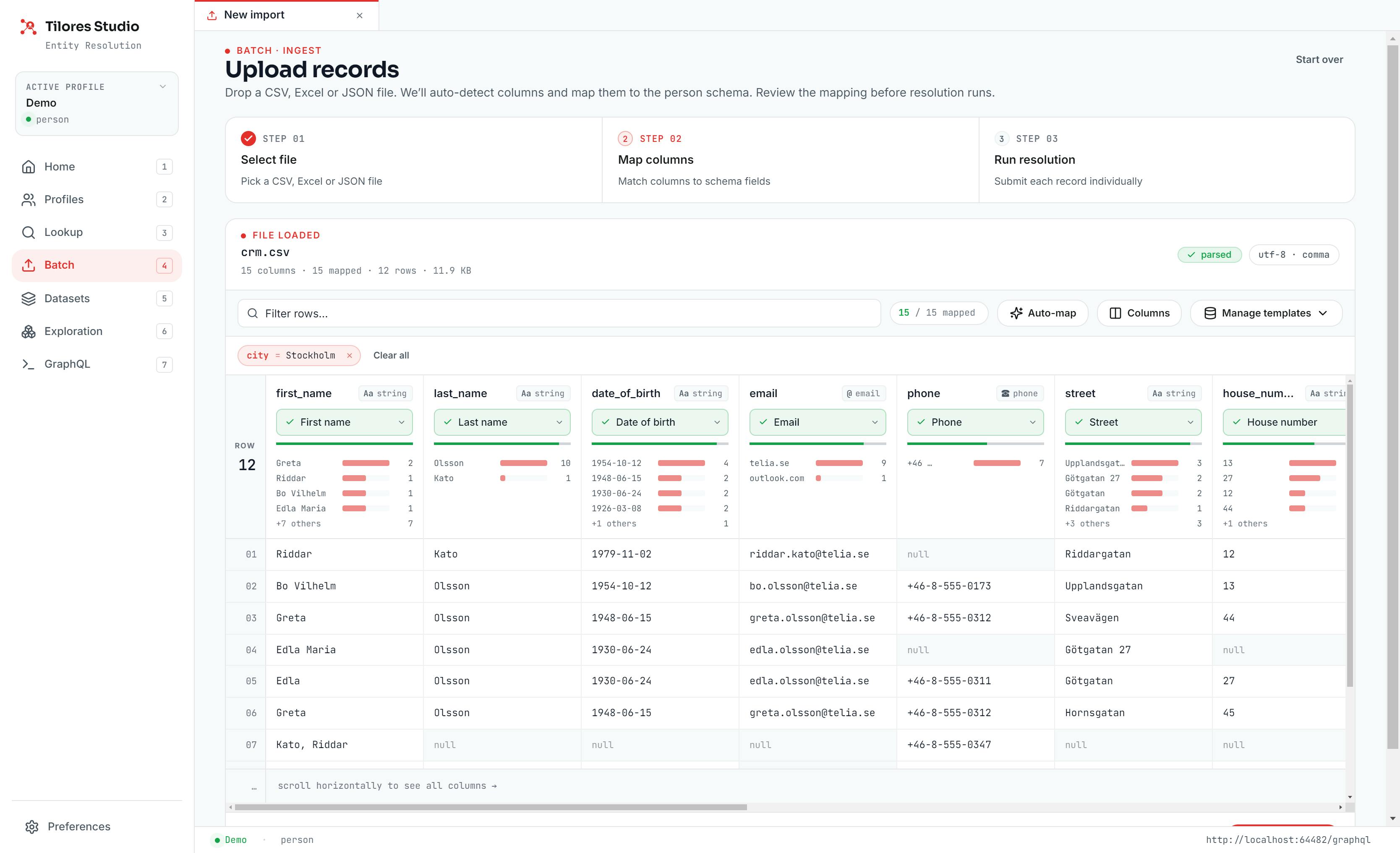Select the Batch sidebar item
This screenshot has width=1400, height=853.
click(x=97, y=265)
